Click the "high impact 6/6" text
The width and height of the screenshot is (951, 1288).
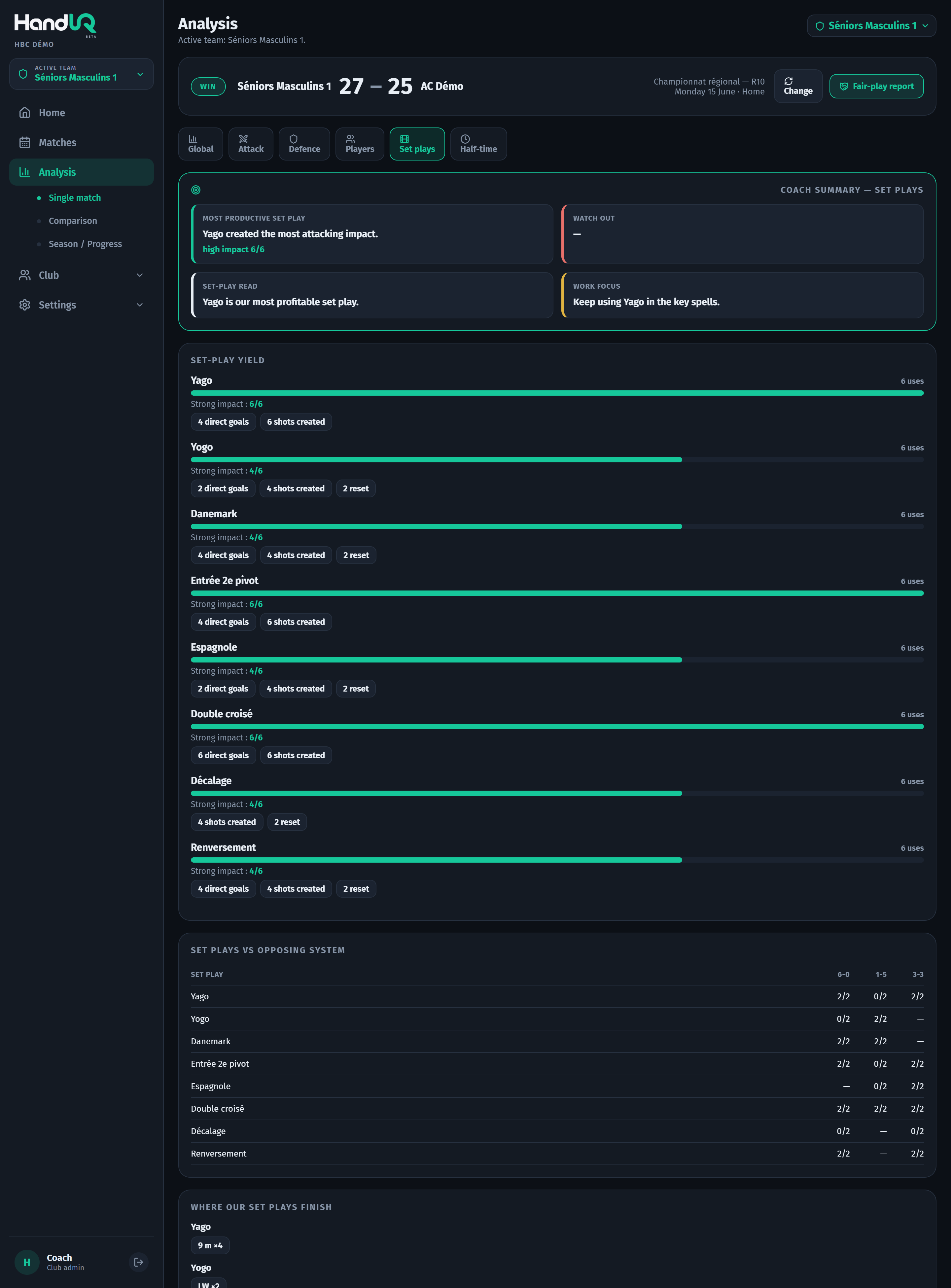[x=234, y=249]
